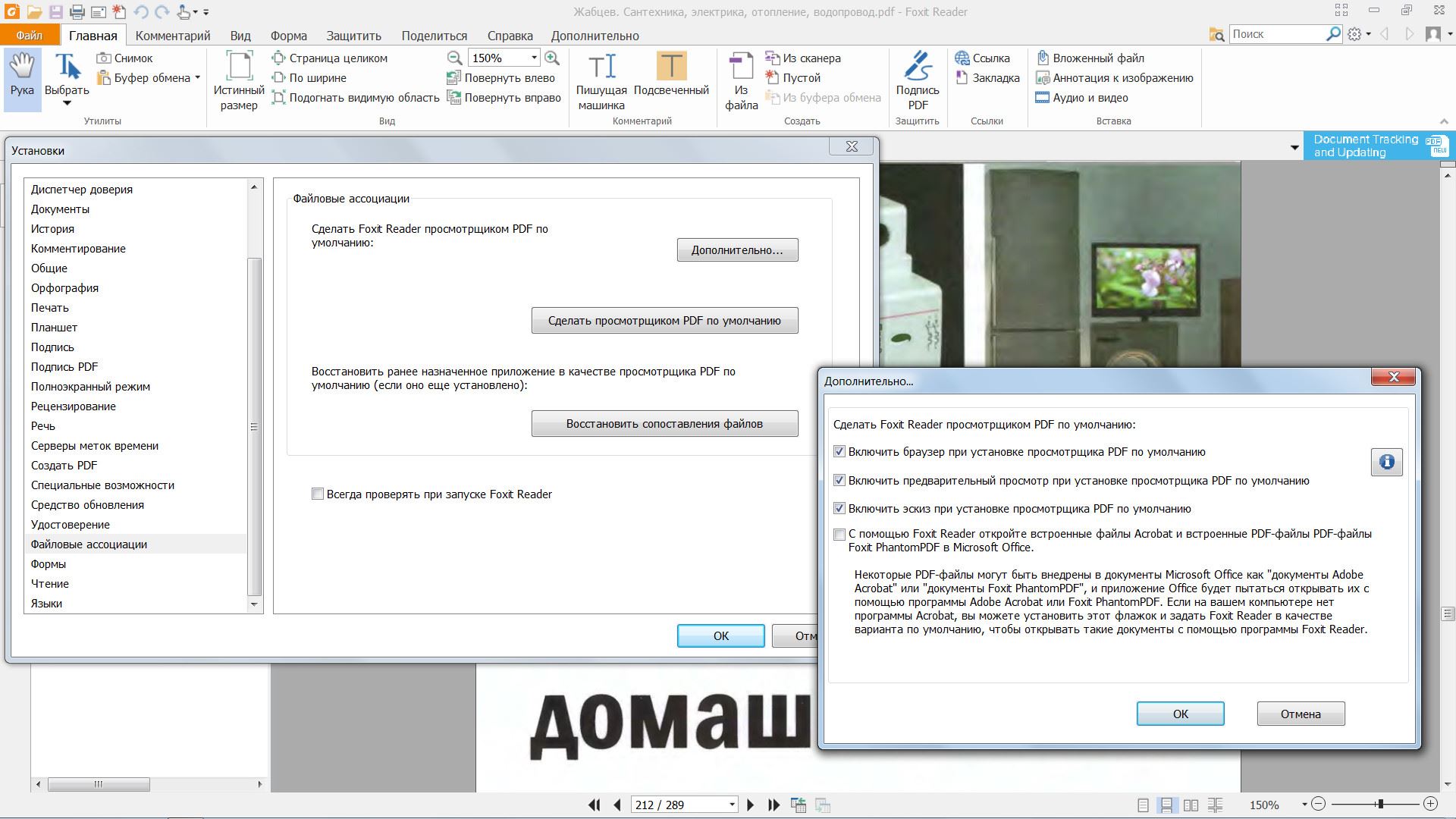The height and width of the screenshot is (819, 1456).
Task: Click Дополнительно... button in Установки dialog
Action: tap(737, 250)
